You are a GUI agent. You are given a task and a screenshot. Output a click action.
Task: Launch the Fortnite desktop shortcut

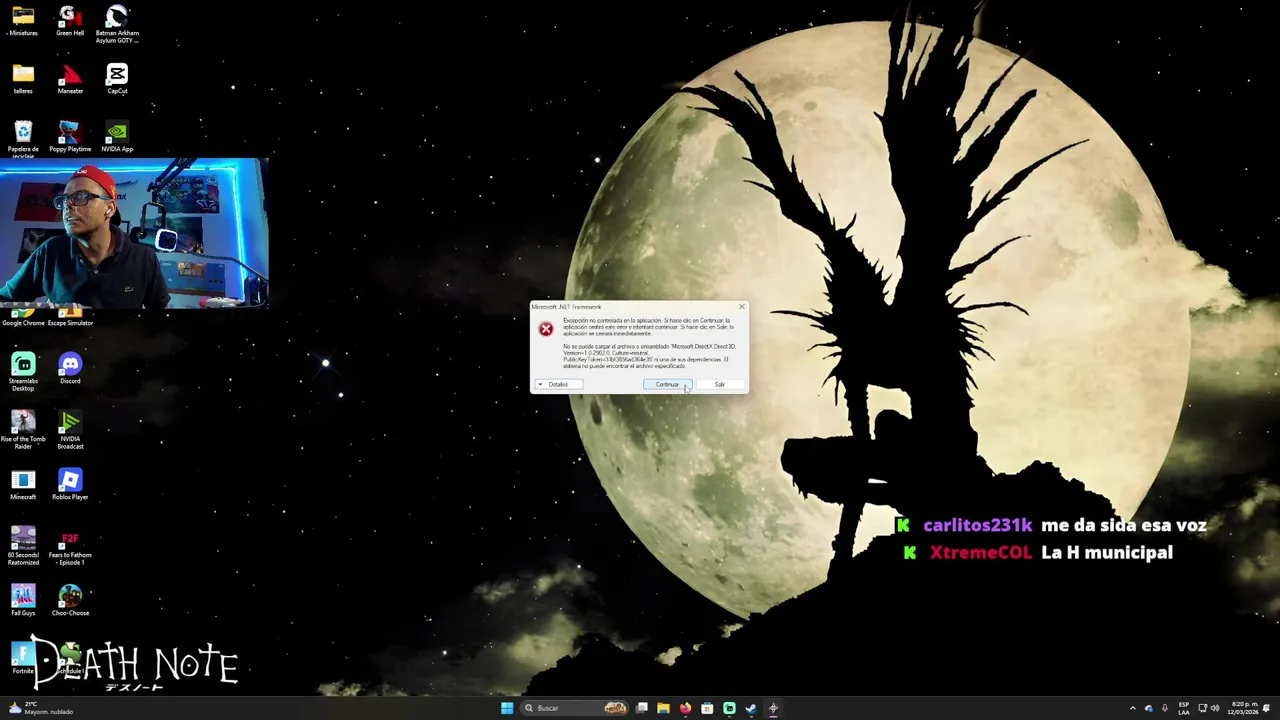pos(23,659)
